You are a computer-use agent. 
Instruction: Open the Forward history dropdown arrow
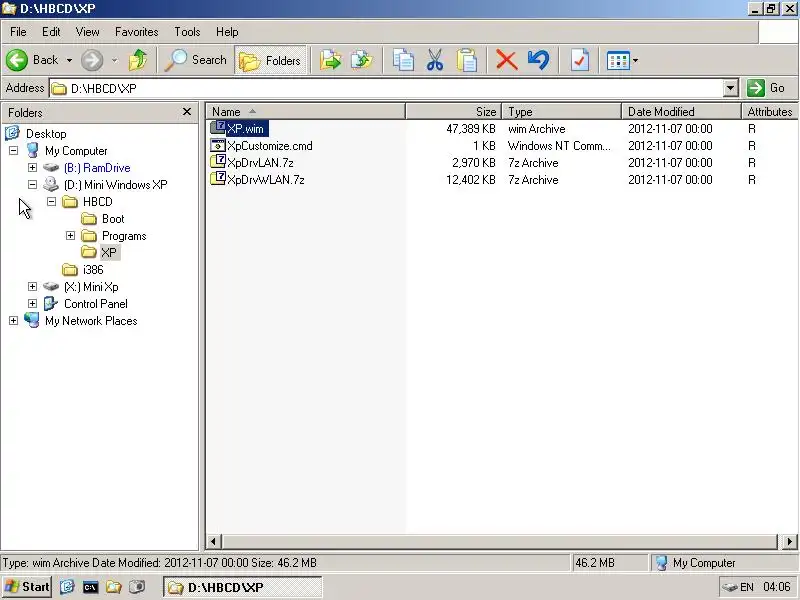click(x=114, y=60)
